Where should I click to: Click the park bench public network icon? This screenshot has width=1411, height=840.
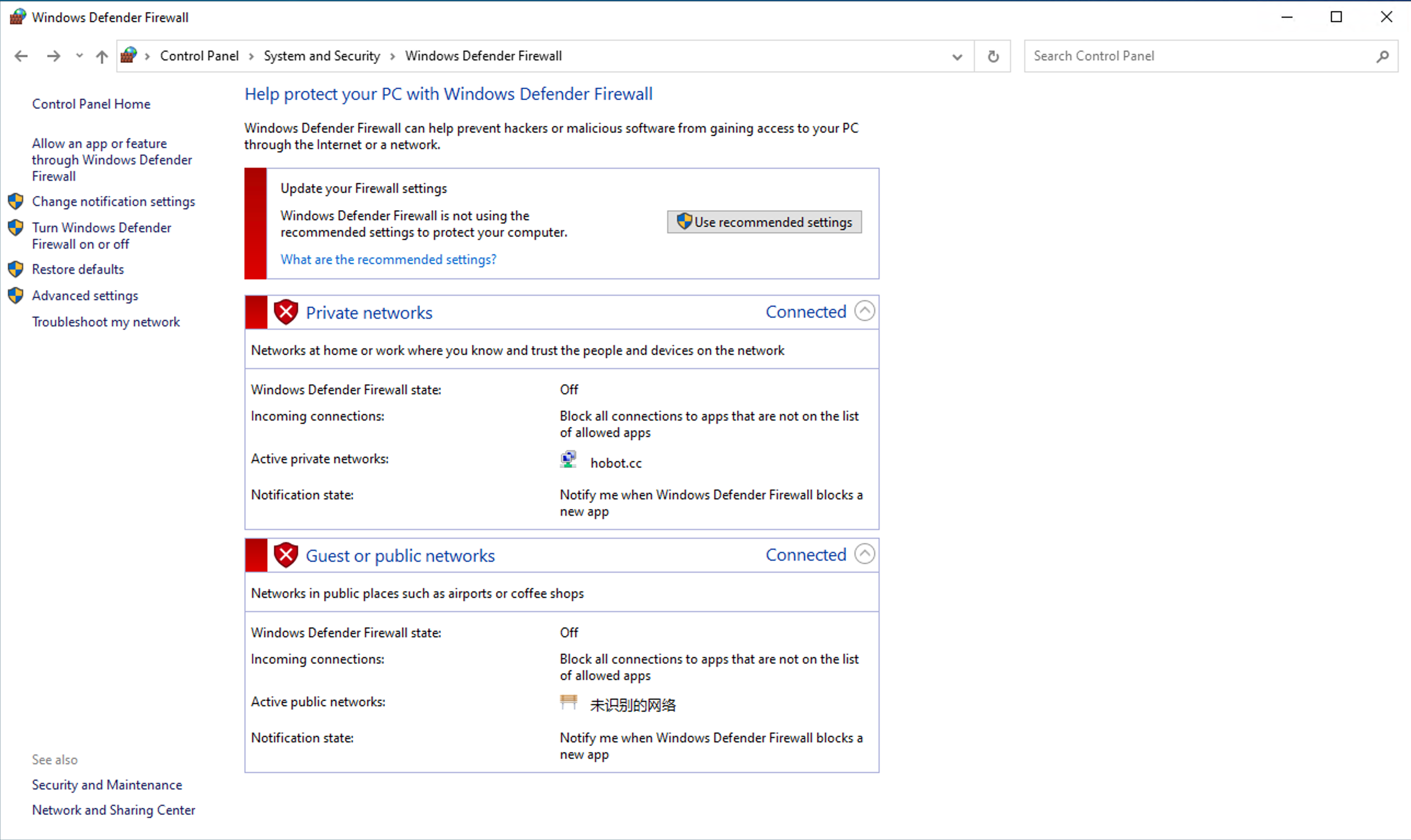(569, 702)
